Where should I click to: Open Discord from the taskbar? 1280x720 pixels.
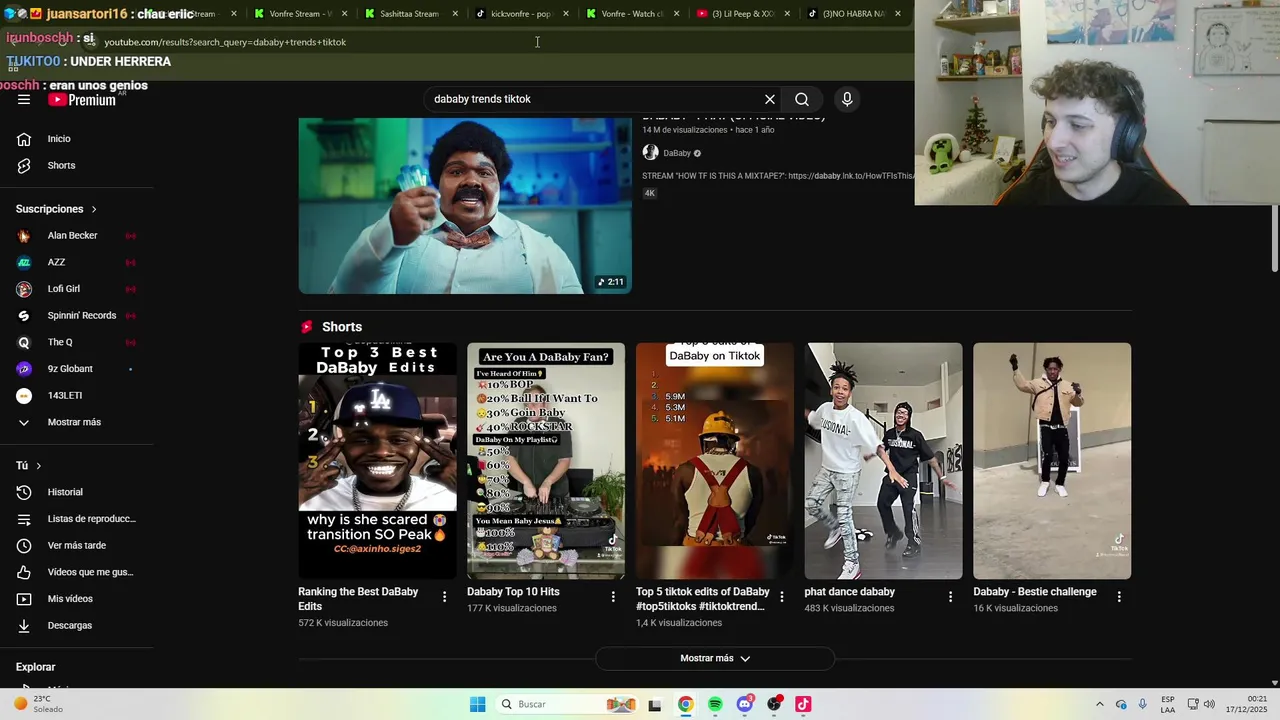(x=744, y=704)
